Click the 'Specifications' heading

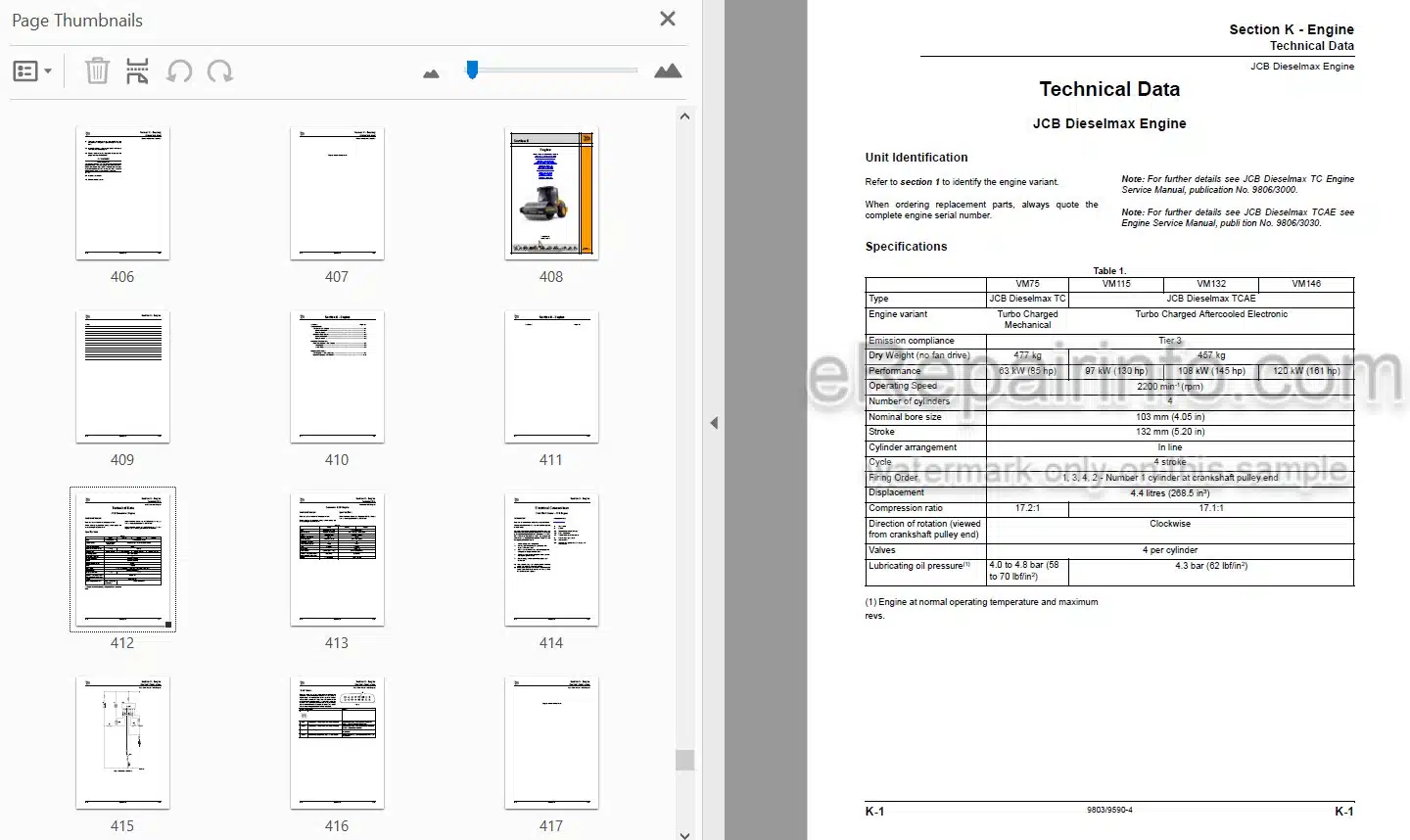coord(906,247)
